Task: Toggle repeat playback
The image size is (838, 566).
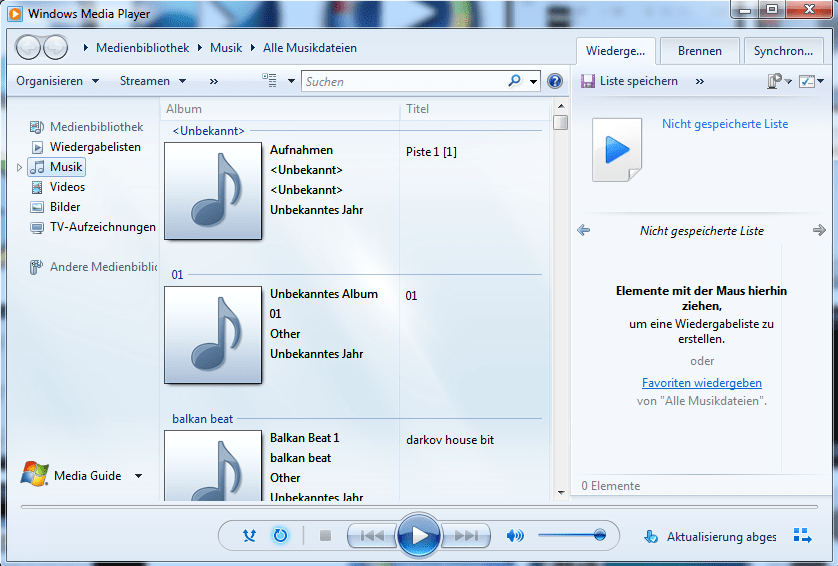Action: 280,535
